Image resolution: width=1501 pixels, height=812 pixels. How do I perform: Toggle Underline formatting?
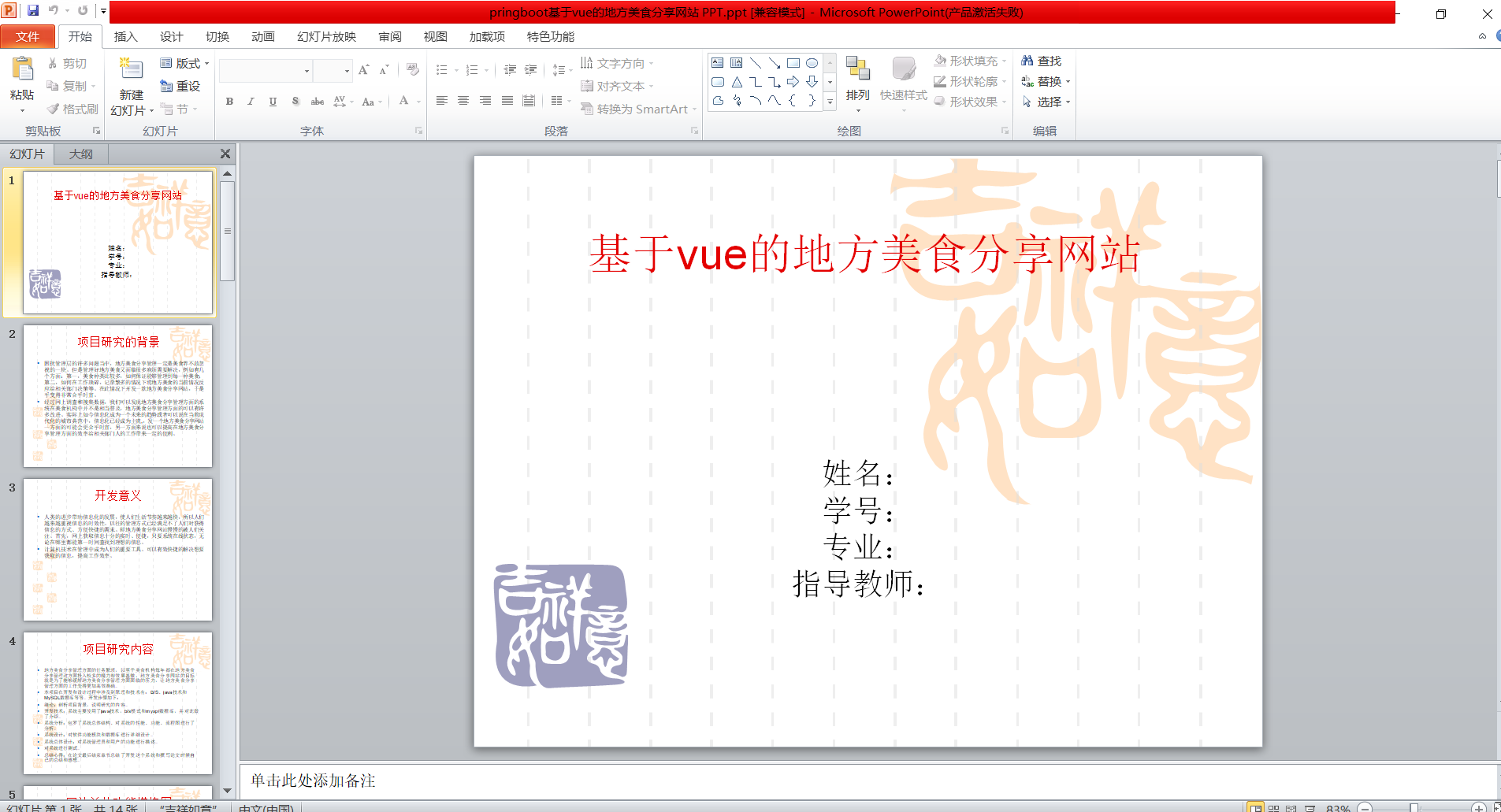[273, 102]
